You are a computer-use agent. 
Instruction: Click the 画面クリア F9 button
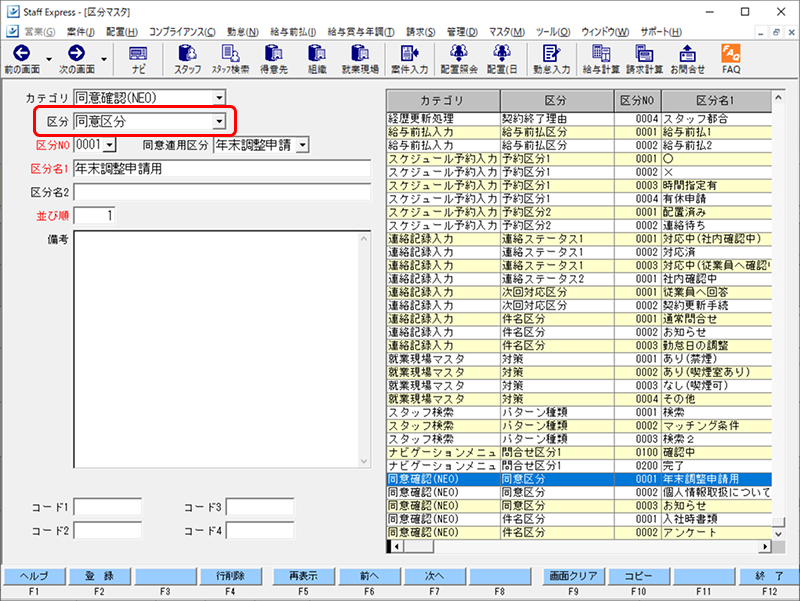(x=573, y=576)
